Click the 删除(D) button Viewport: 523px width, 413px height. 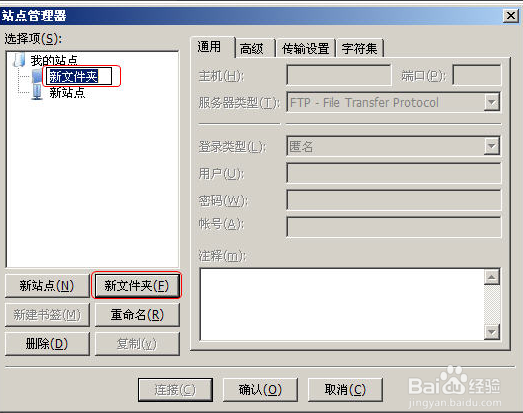[47, 344]
